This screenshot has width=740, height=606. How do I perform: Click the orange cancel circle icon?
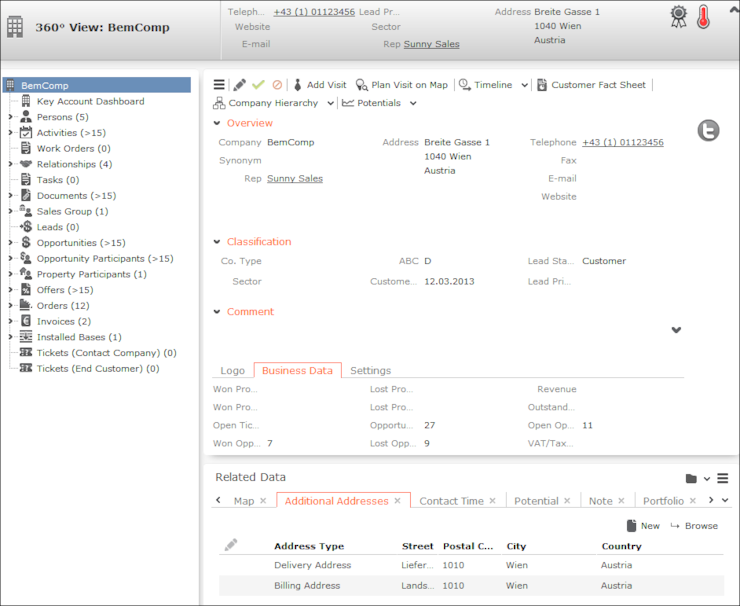coord(277,85)
